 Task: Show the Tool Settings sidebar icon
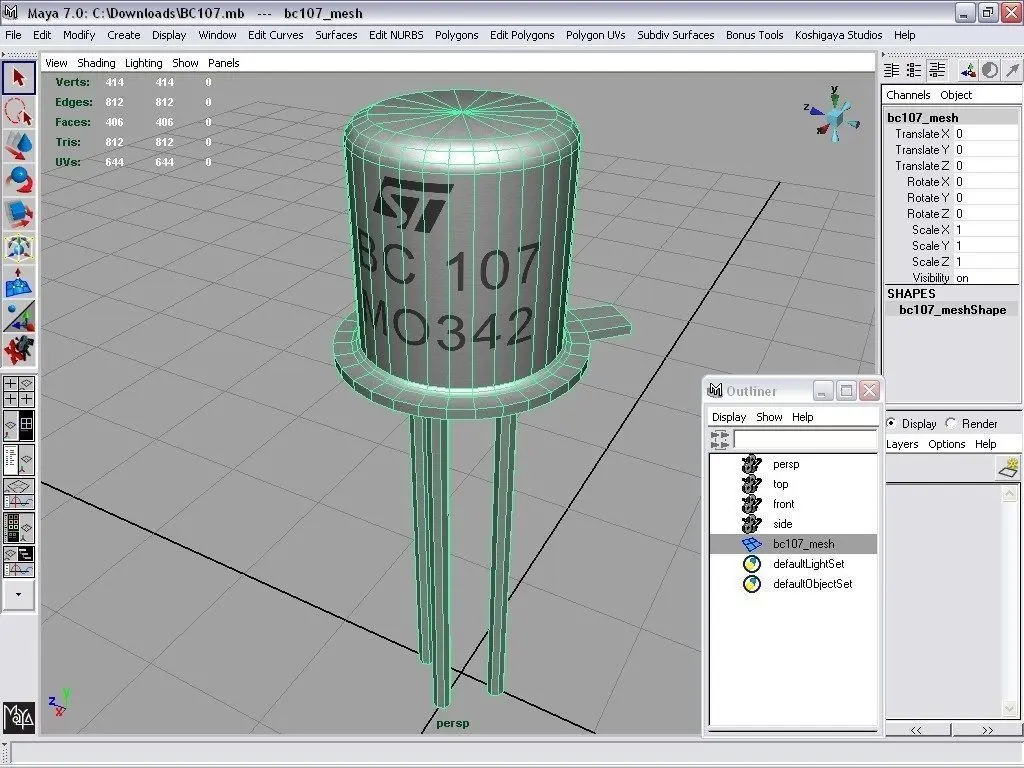click(914, 70)
